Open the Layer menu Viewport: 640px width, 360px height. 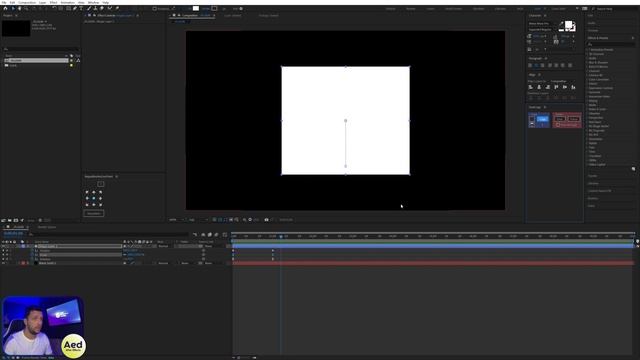click(42, 2)
